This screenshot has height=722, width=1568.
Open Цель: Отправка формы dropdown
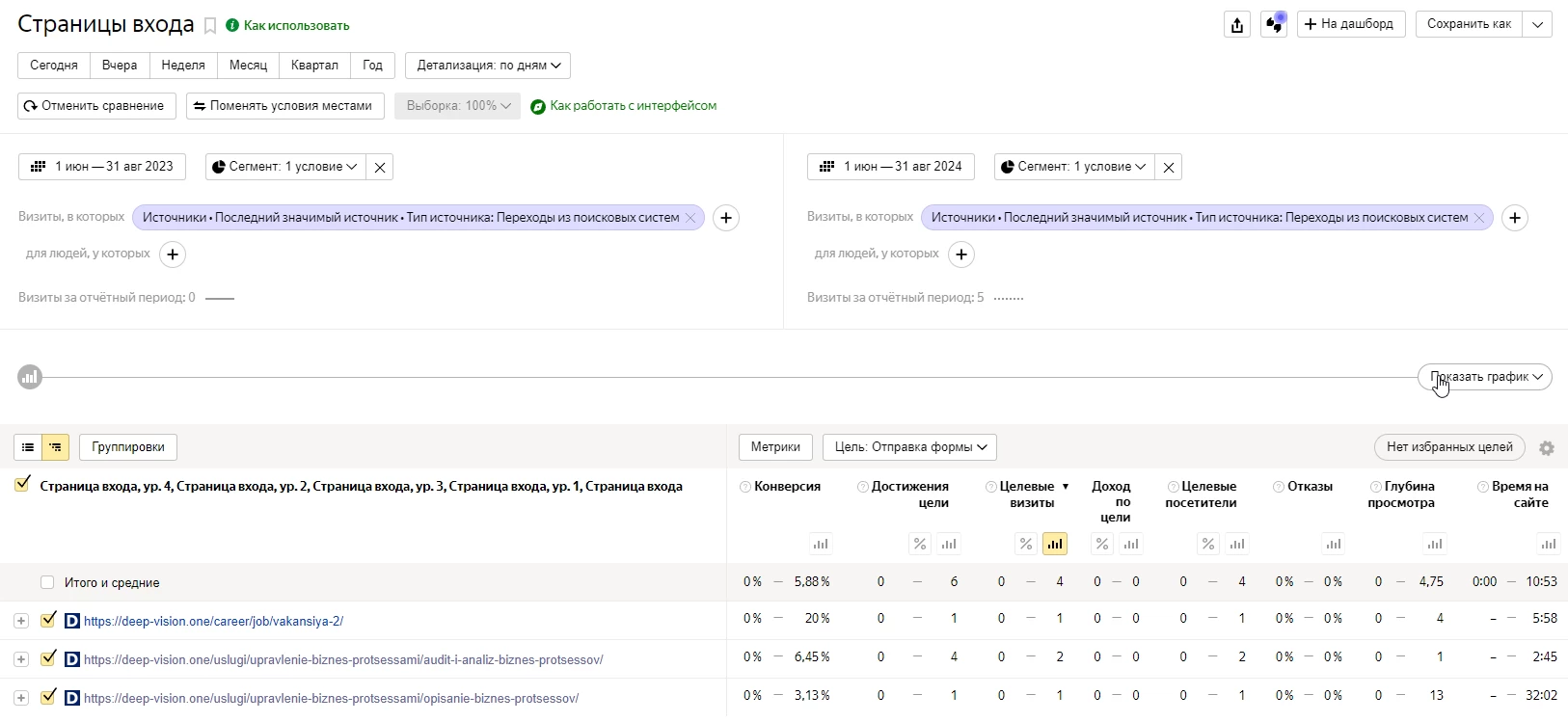tap(909, 447)
